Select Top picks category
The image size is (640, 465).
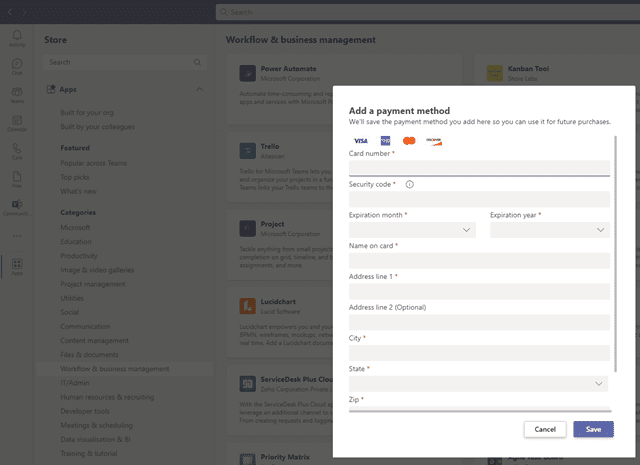click(x=75, y=177)
